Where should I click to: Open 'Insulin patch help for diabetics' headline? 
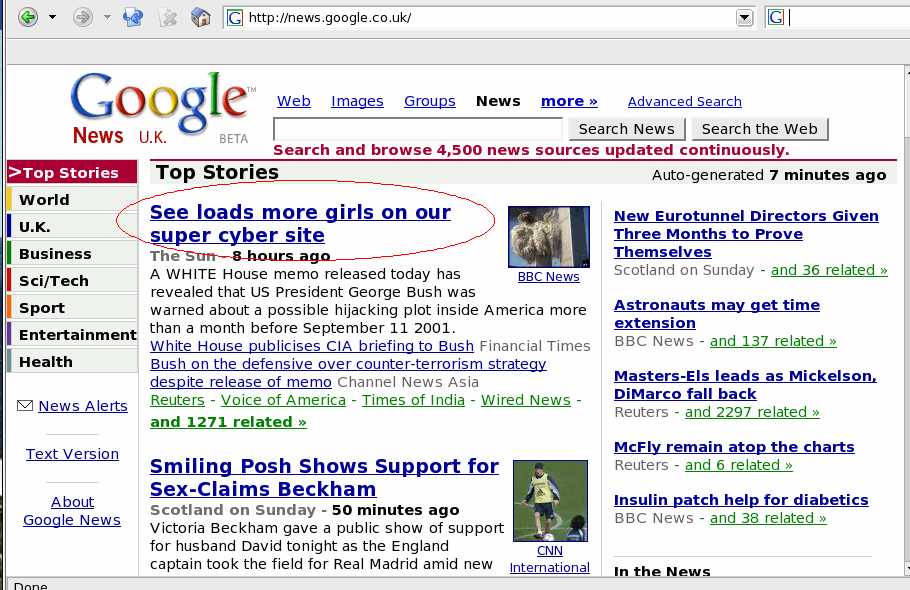pos(741,499)
